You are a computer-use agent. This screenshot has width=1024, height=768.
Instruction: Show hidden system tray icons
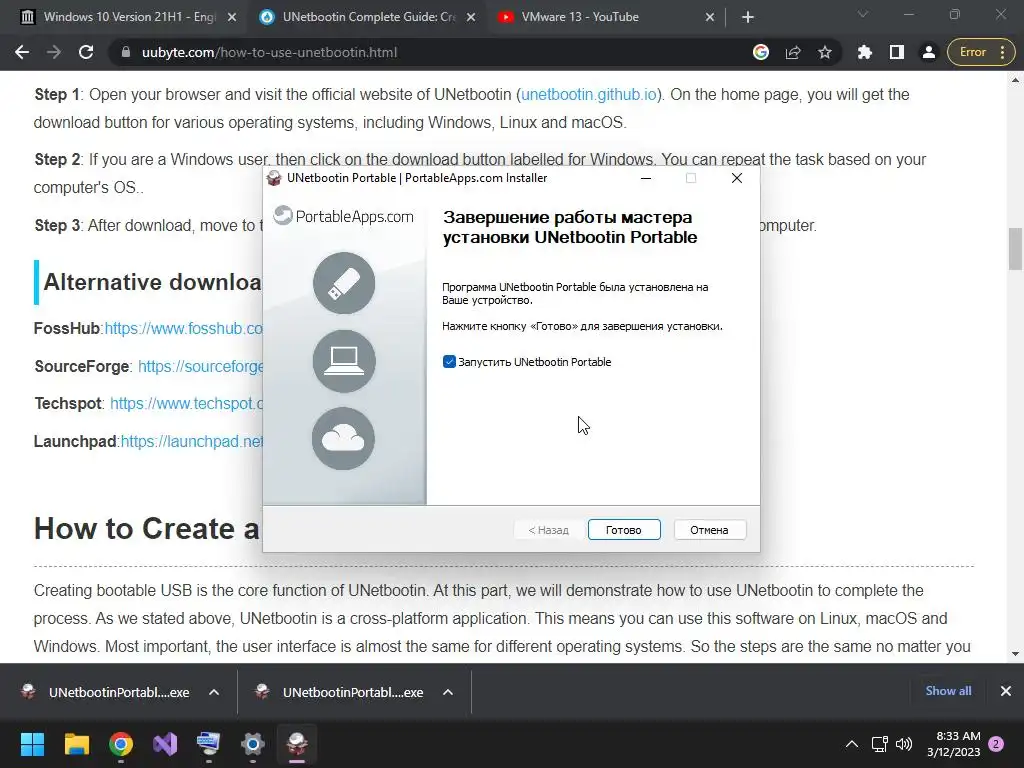852,744
